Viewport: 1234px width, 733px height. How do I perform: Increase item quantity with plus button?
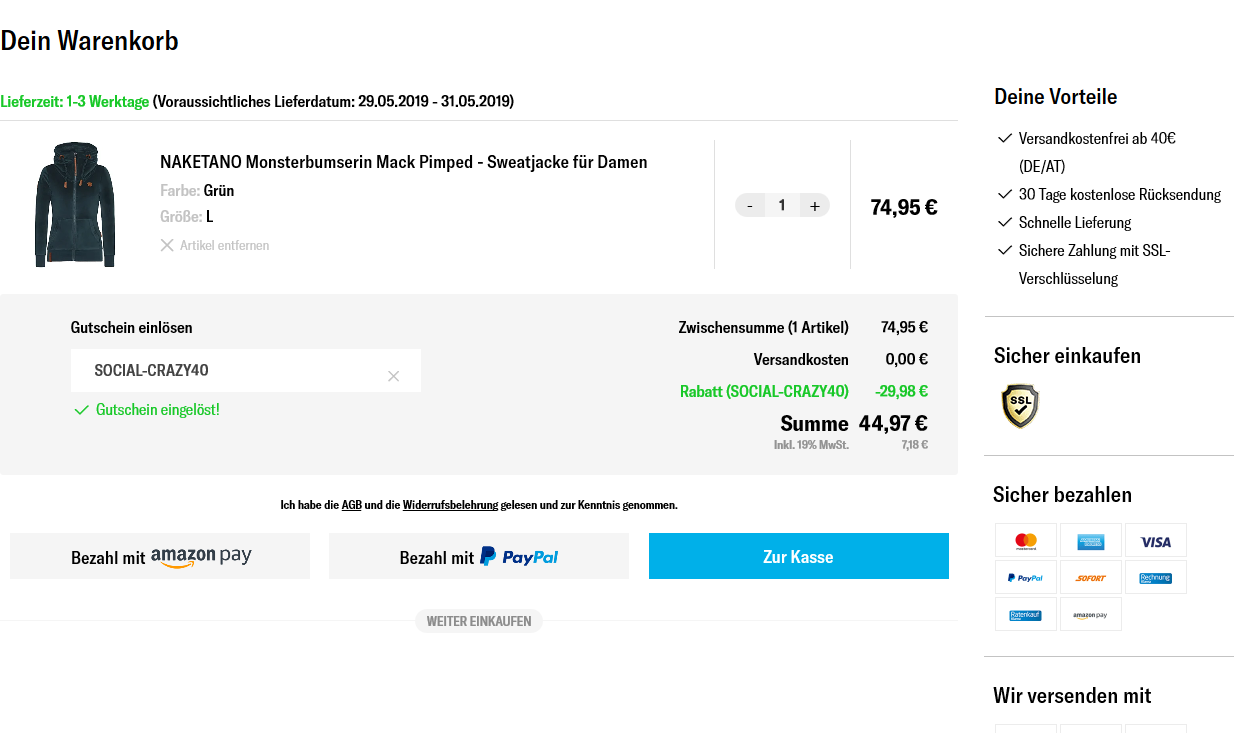click(814, 206)
